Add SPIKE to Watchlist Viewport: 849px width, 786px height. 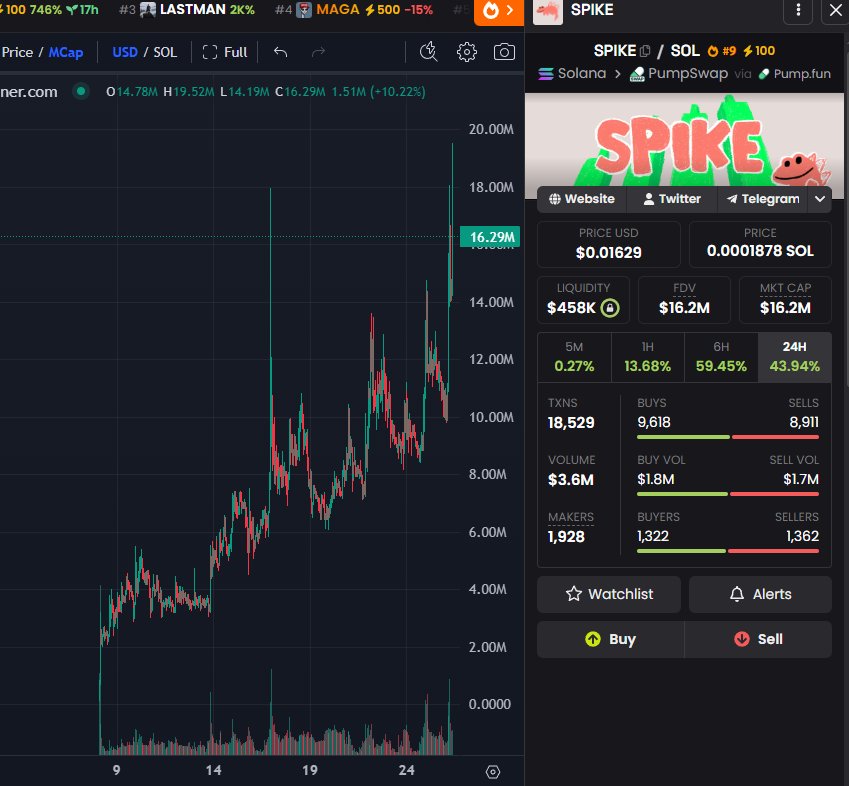click(x=609, y=594)
